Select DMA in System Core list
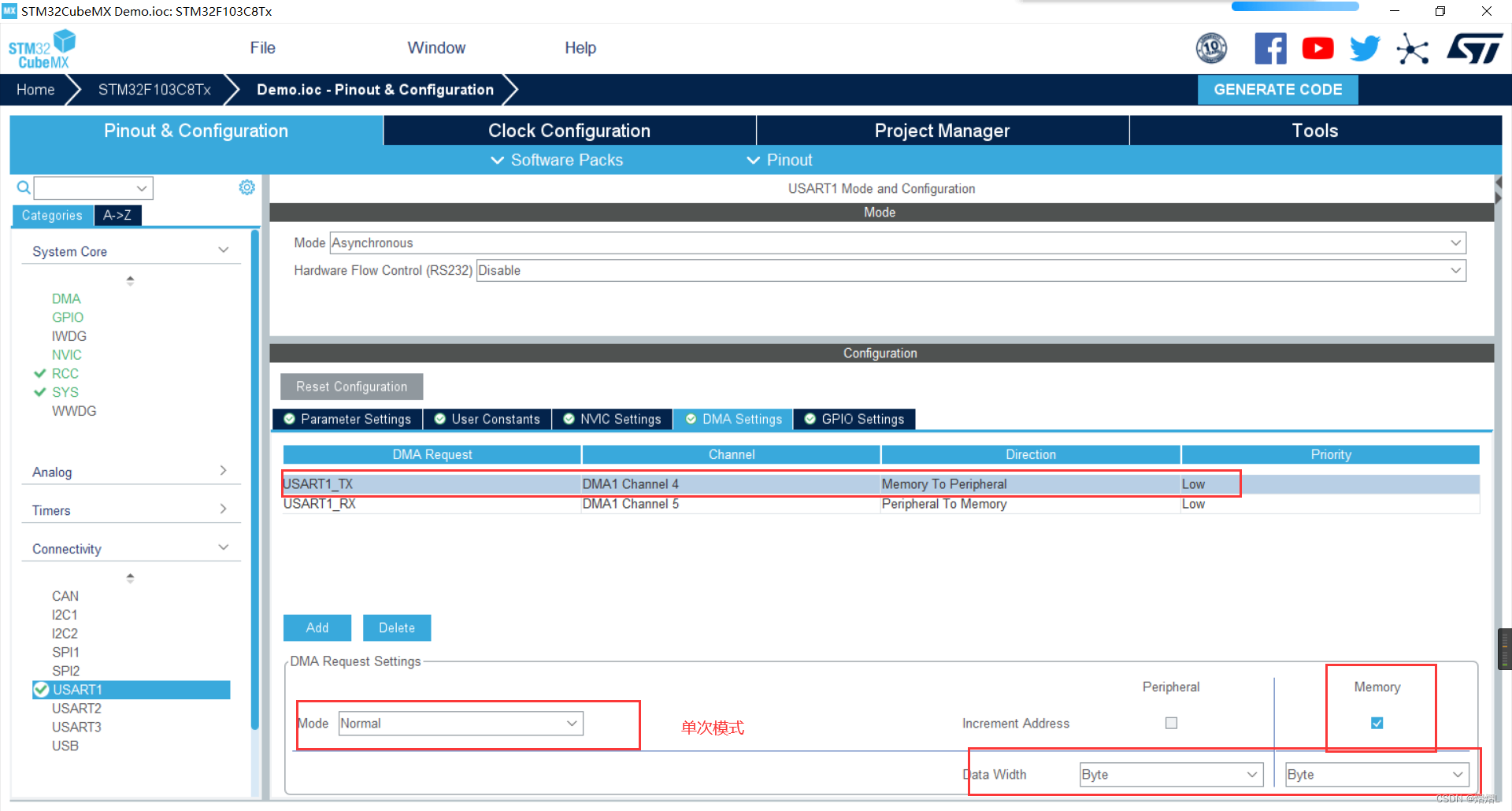 66,298
